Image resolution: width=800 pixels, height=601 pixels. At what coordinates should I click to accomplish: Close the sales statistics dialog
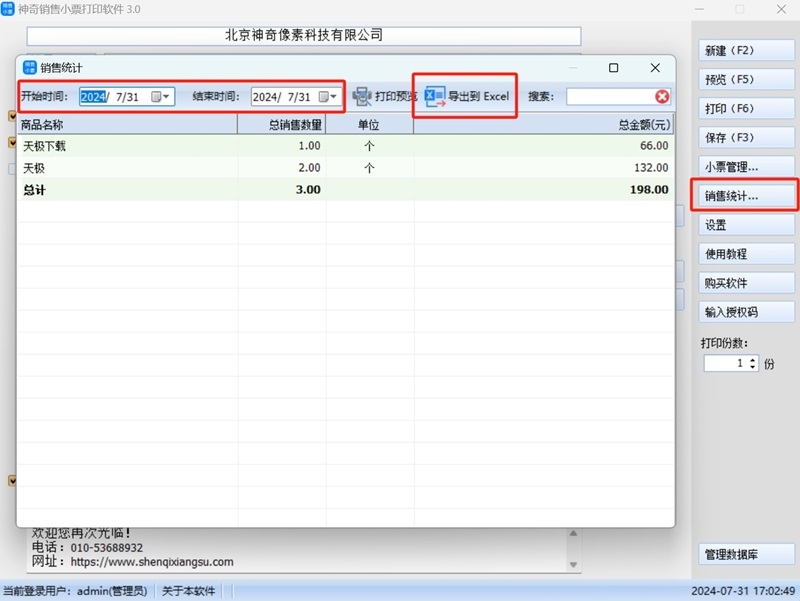[x=655, y=68]
